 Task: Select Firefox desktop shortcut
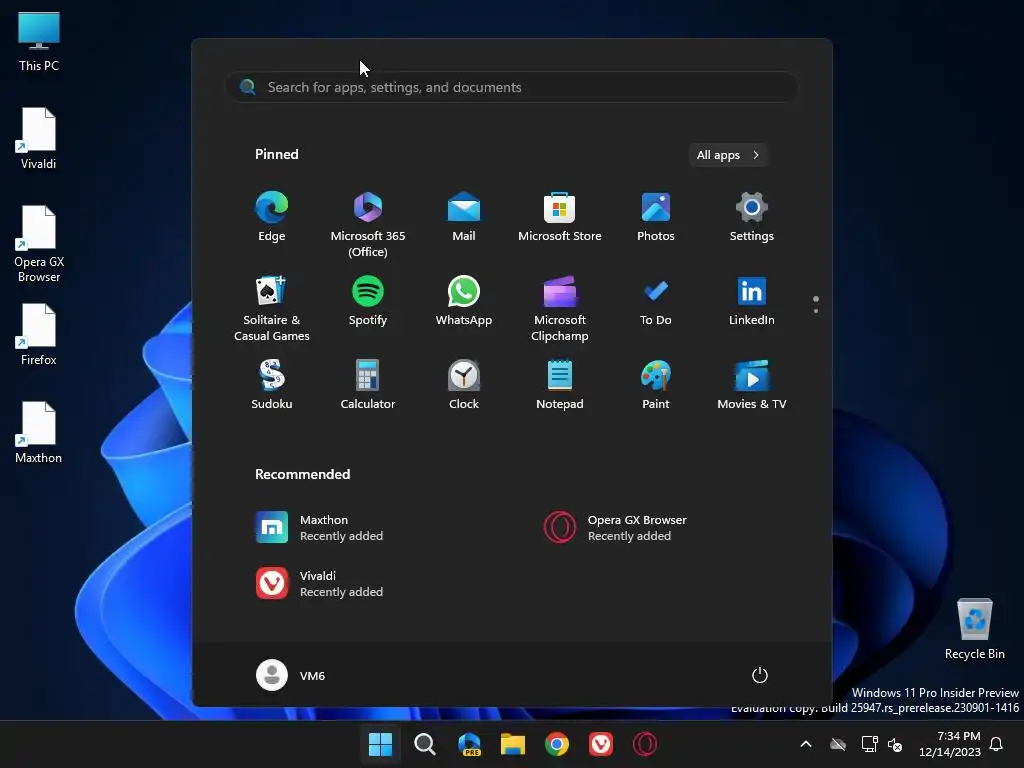point(39,334)
